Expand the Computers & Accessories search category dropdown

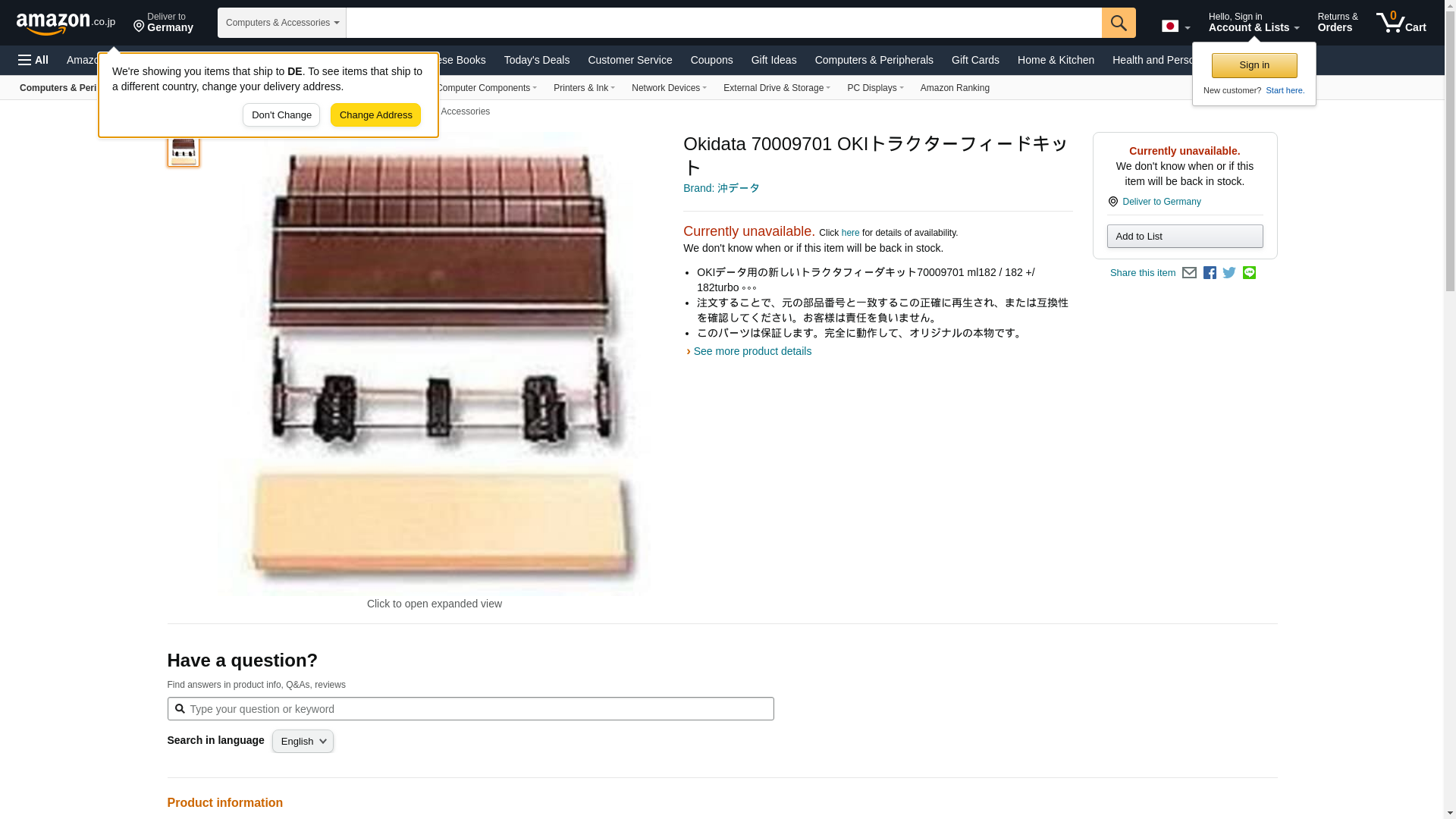[x=282, y=23]
